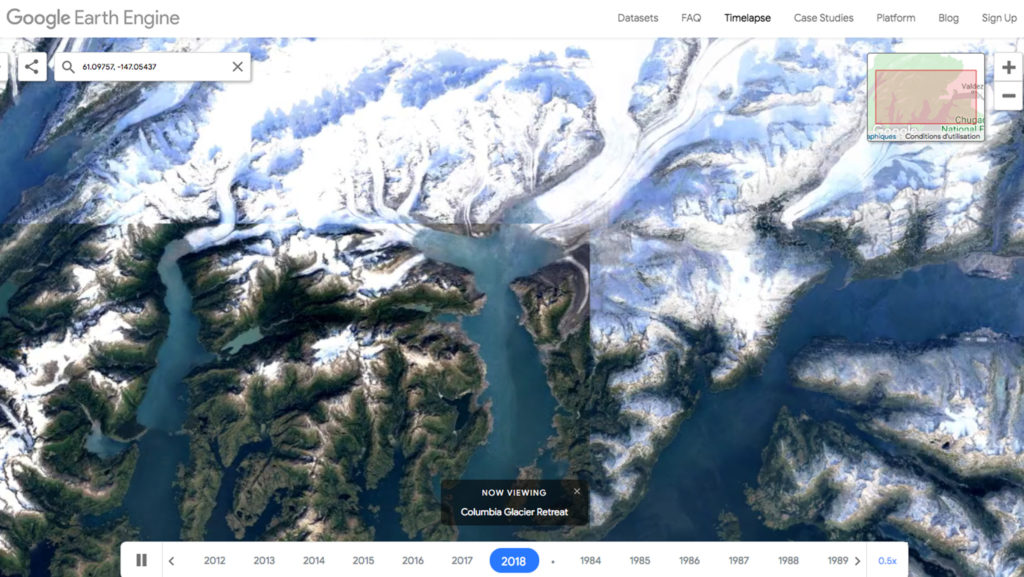This screenshot has height=577, width=1024.
Task: Advance timeline with right chevron
Action: tap(857, 561)
